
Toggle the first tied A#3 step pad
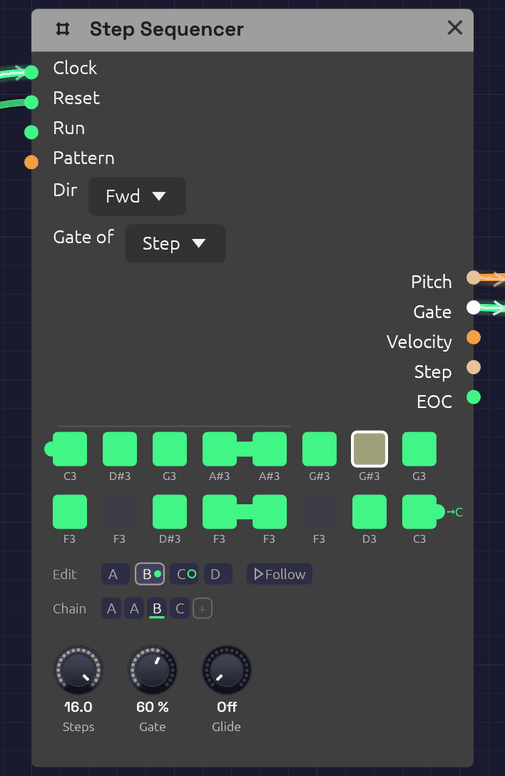pos(220,449)
